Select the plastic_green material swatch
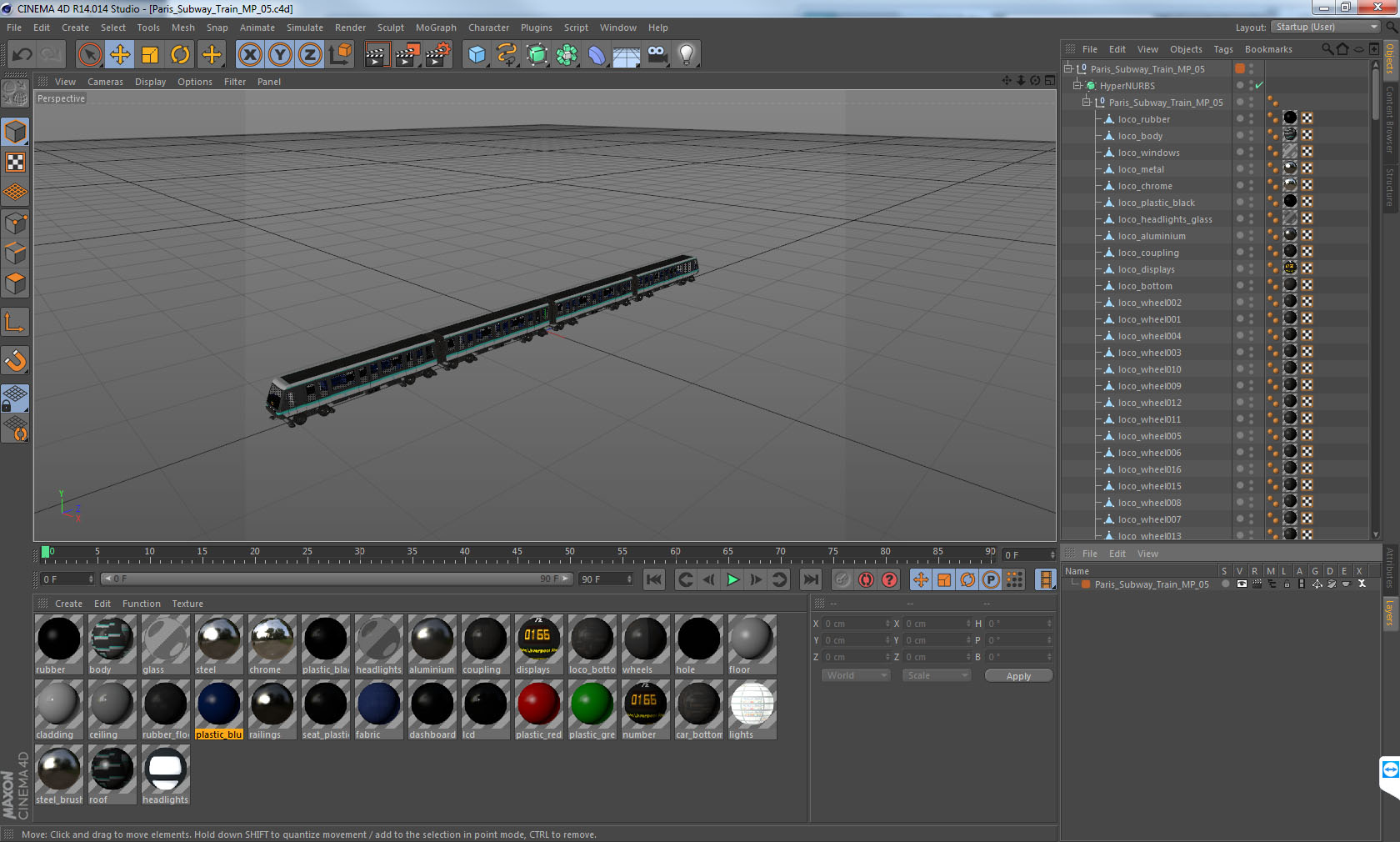This screenshot has width=1400, height=842. [x=592, y=709]
